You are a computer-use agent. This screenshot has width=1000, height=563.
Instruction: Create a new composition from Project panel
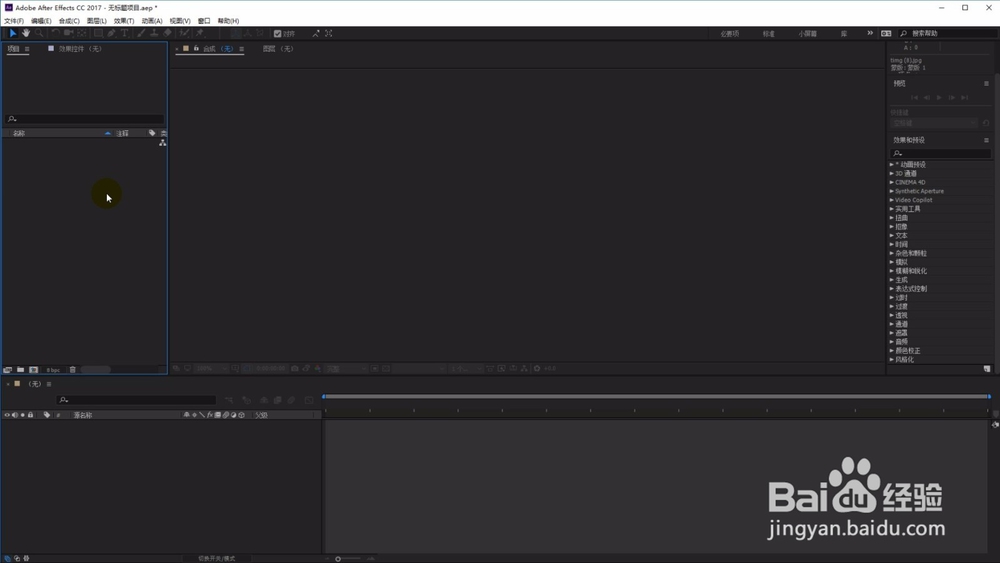click(33, 370)
